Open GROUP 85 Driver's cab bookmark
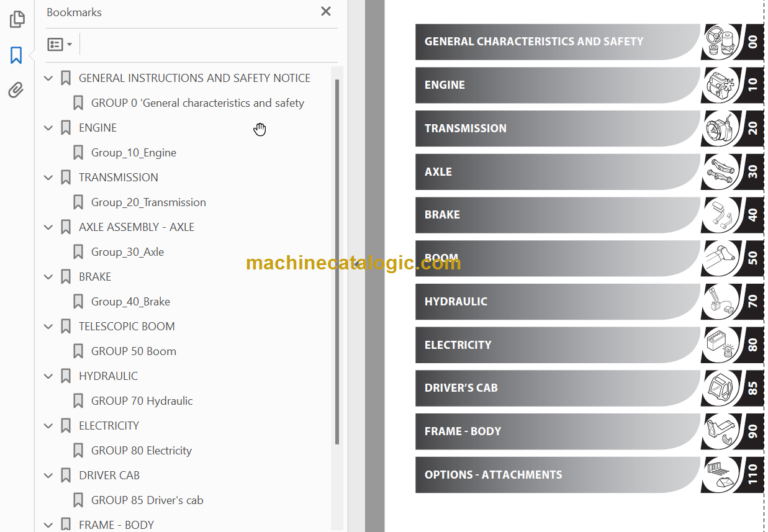Screen dimensions: 768x532 click(147, 500)
